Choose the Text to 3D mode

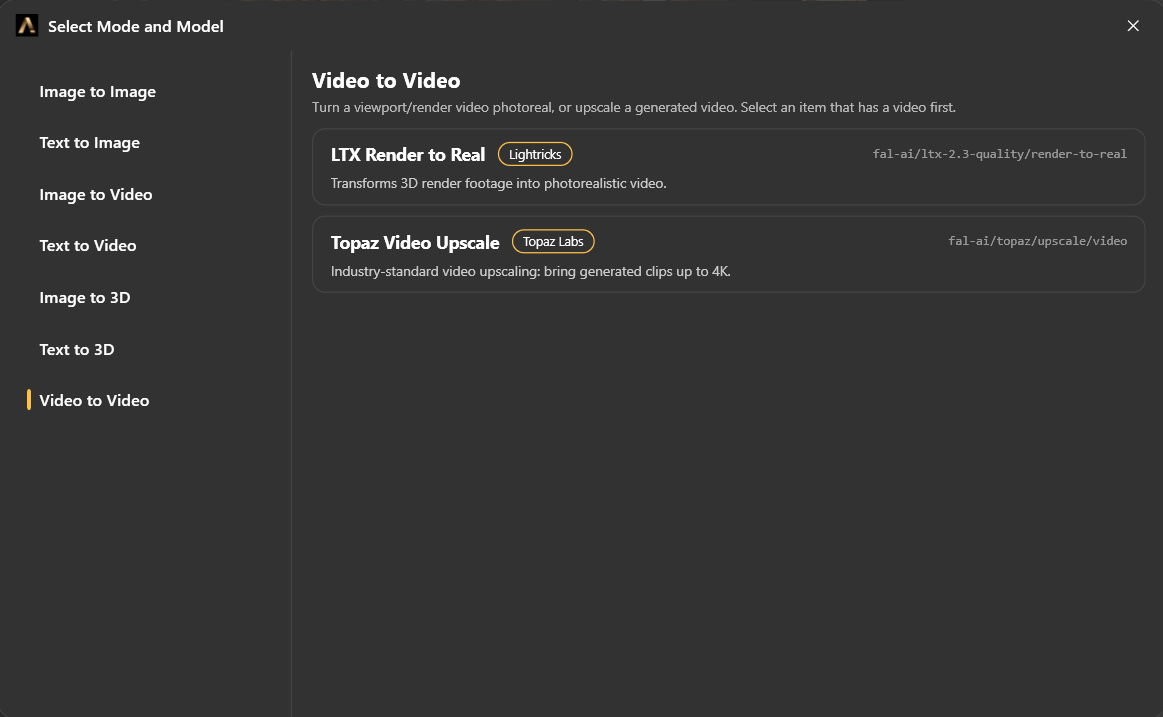click(76, 349)
